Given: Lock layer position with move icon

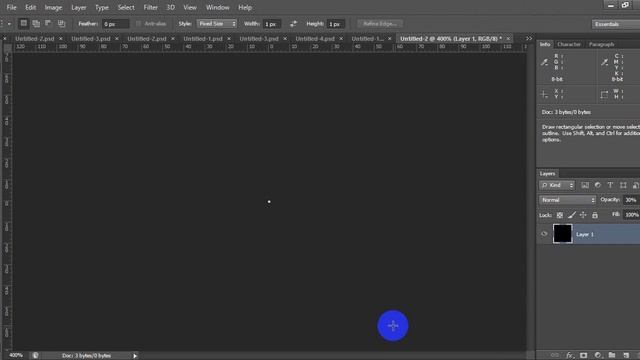Looking at the screenshot, I should point(583,215).
